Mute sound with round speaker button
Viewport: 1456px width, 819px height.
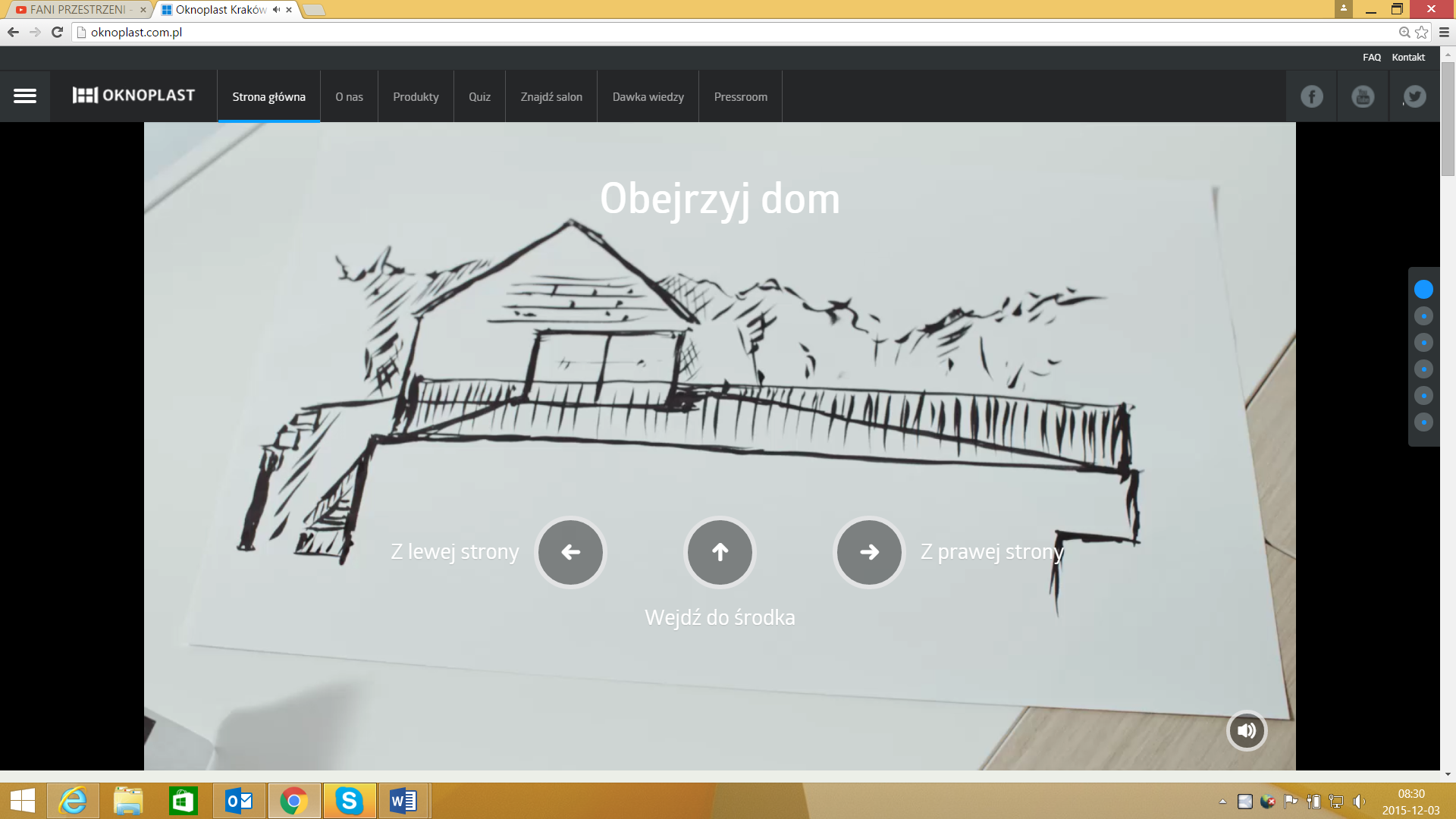click(x=1247, y=730)
